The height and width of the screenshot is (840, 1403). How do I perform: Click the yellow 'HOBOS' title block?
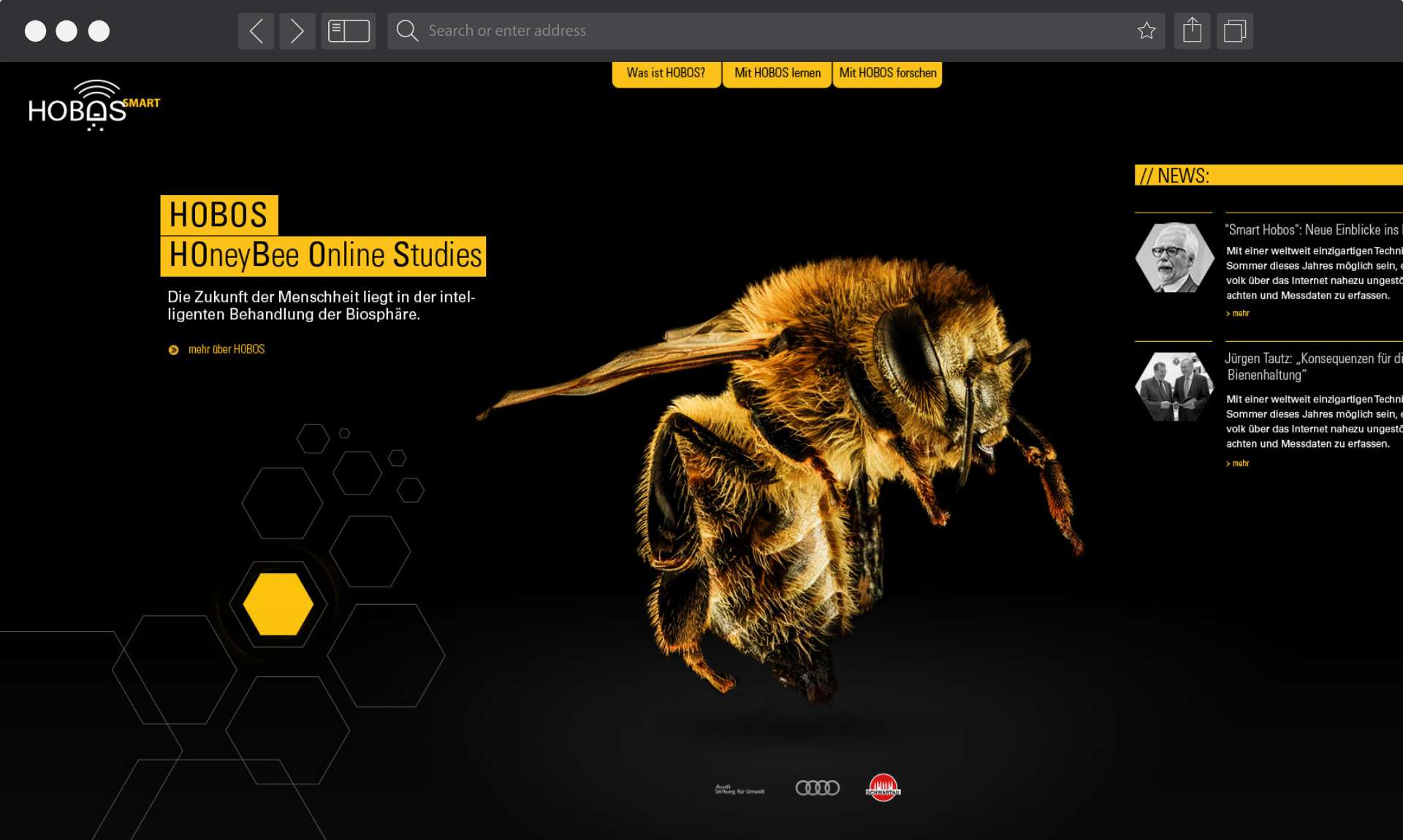pos(219,215)
